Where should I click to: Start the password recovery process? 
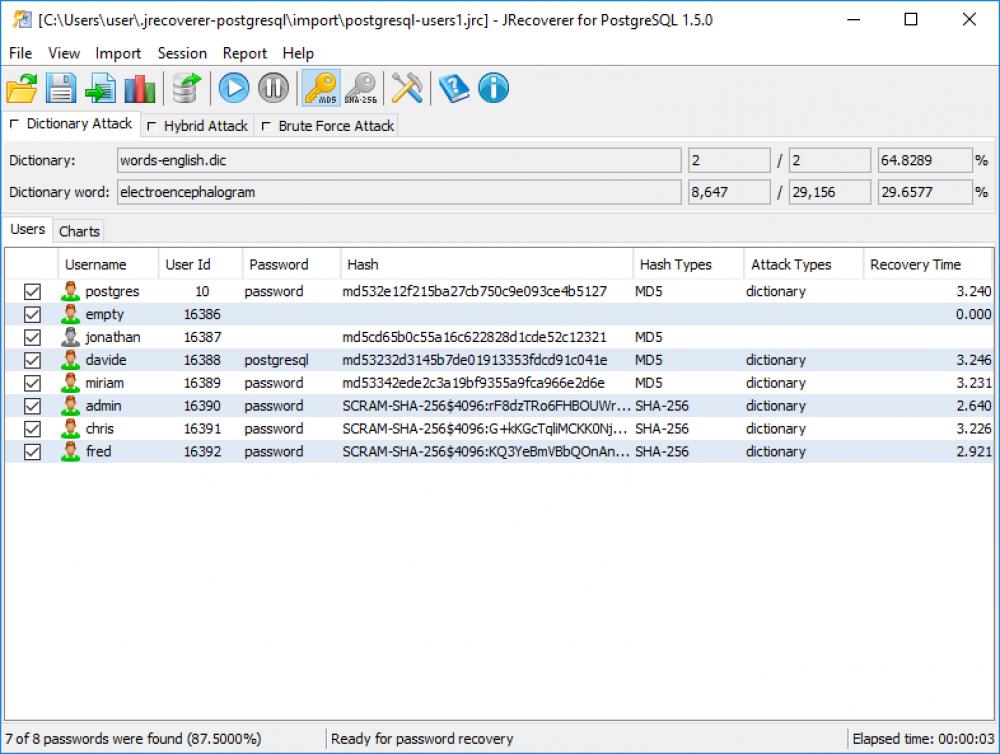[233, 88]
